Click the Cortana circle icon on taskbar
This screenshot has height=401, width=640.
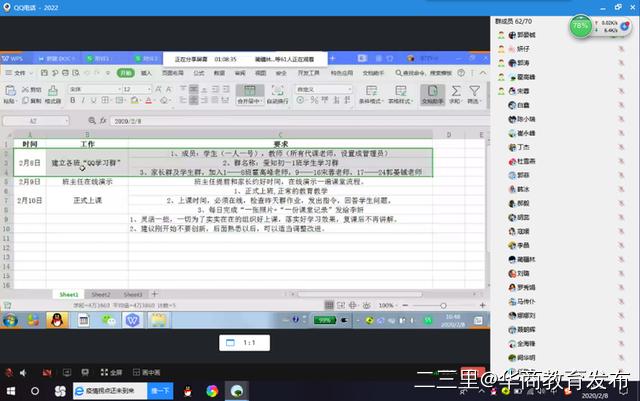tap(35, 391)
